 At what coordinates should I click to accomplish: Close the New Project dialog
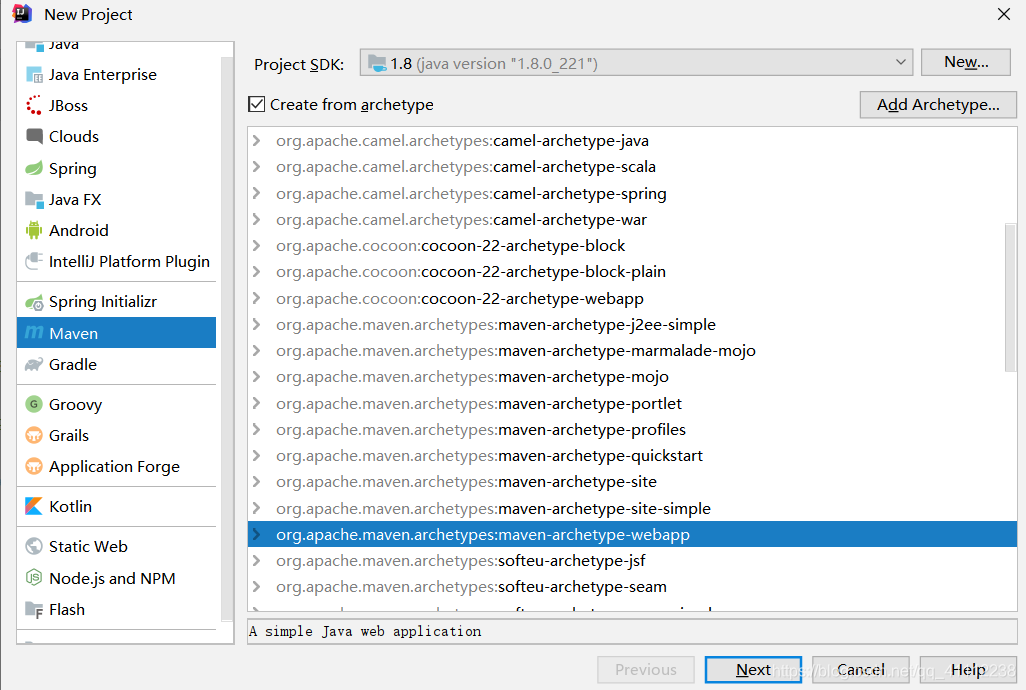[x=1004, y=14]
